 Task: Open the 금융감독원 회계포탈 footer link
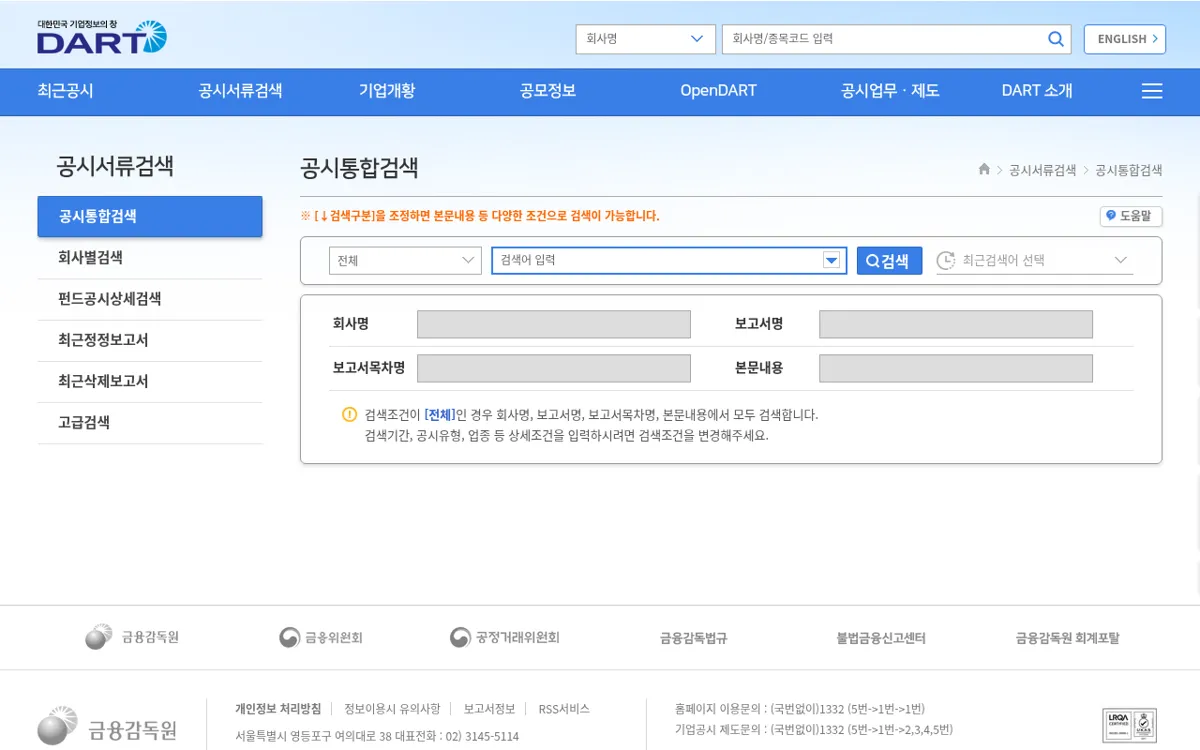click(x=1068, y=638)
